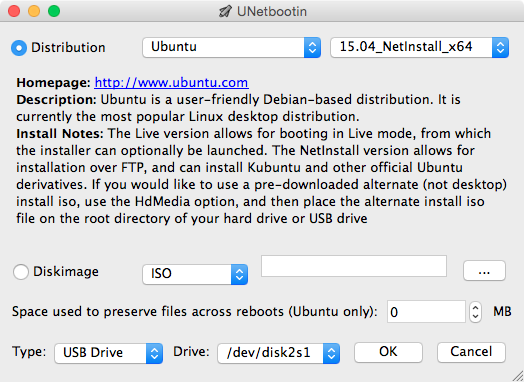
Task: Increase persistent space with stepper up arrow
Action: [x=475, y=306]
